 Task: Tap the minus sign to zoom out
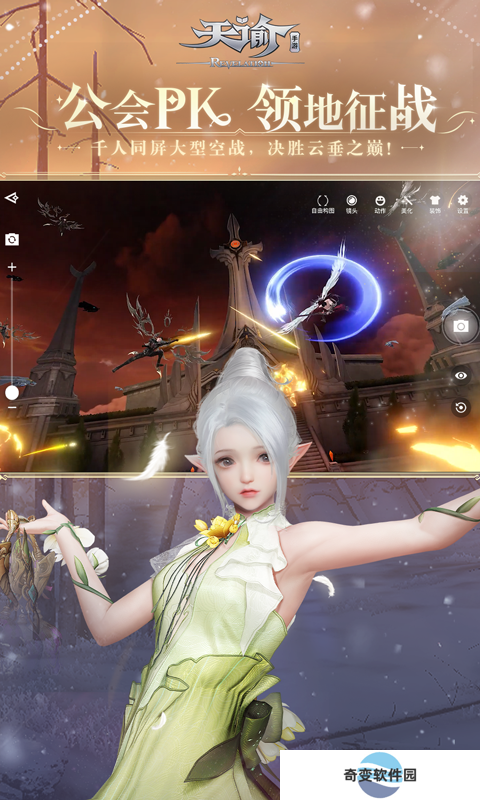coord(12,407)
